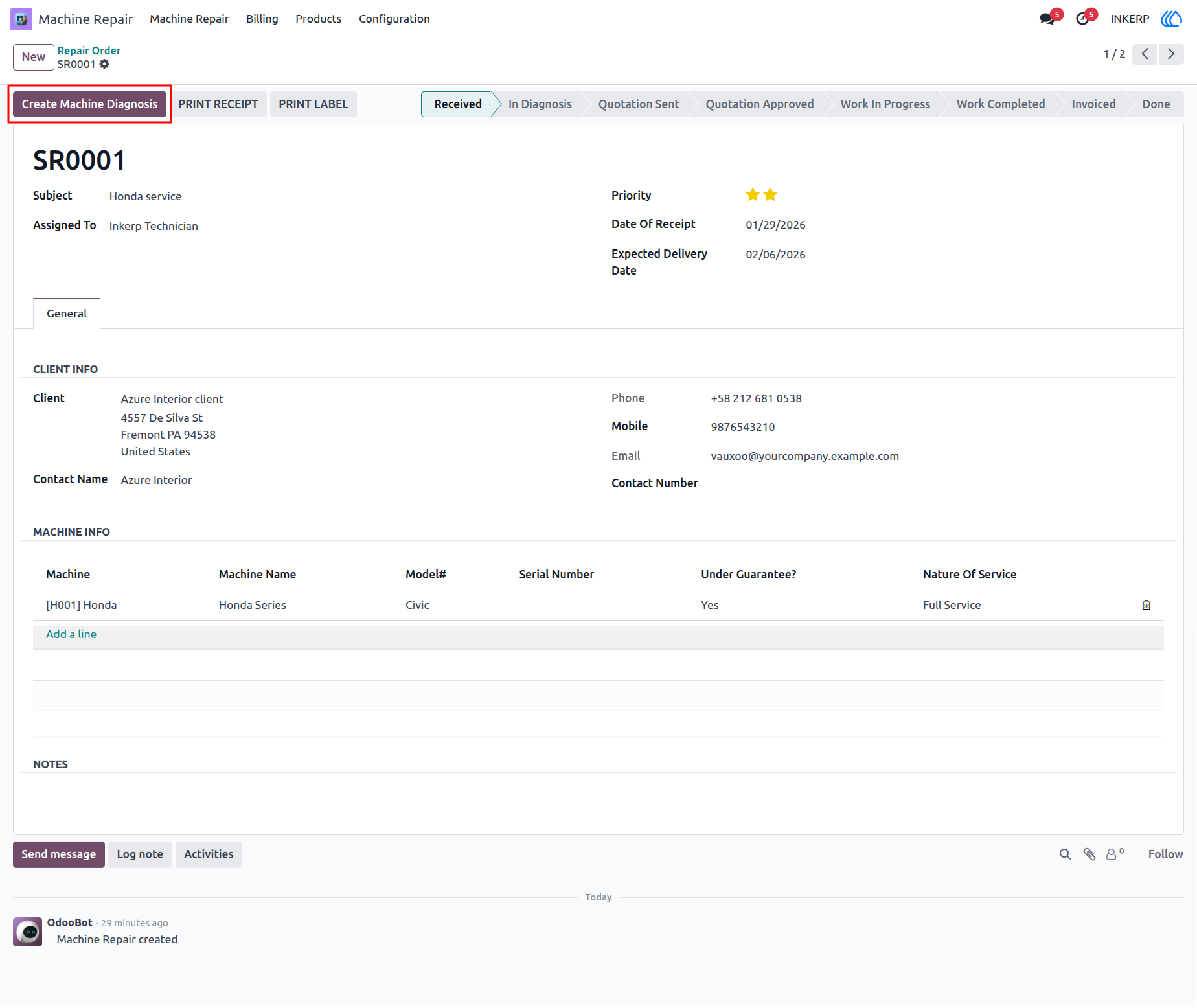The image size is (1197, 1008).
Task: Set priority with the second star
Action: [770, 194]
